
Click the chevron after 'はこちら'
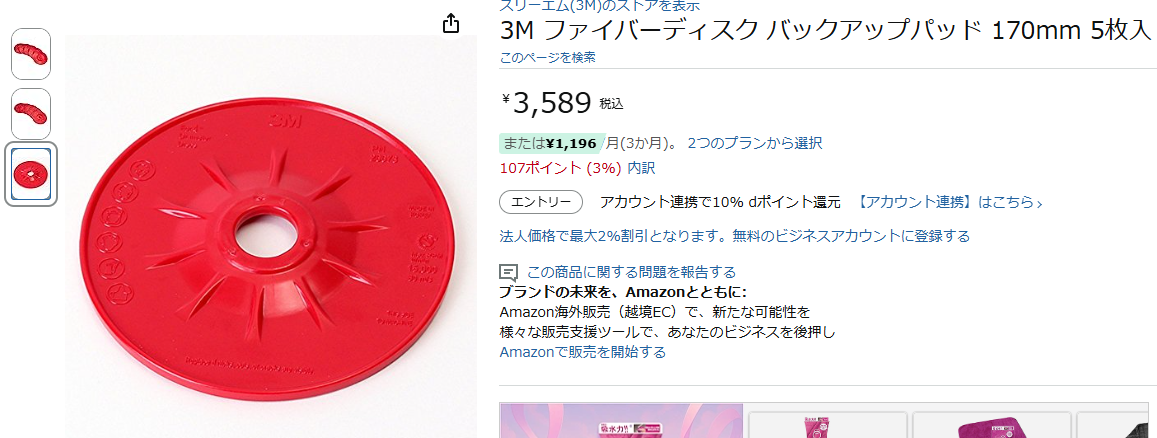pyautogui.click(x=1040, y=203)
